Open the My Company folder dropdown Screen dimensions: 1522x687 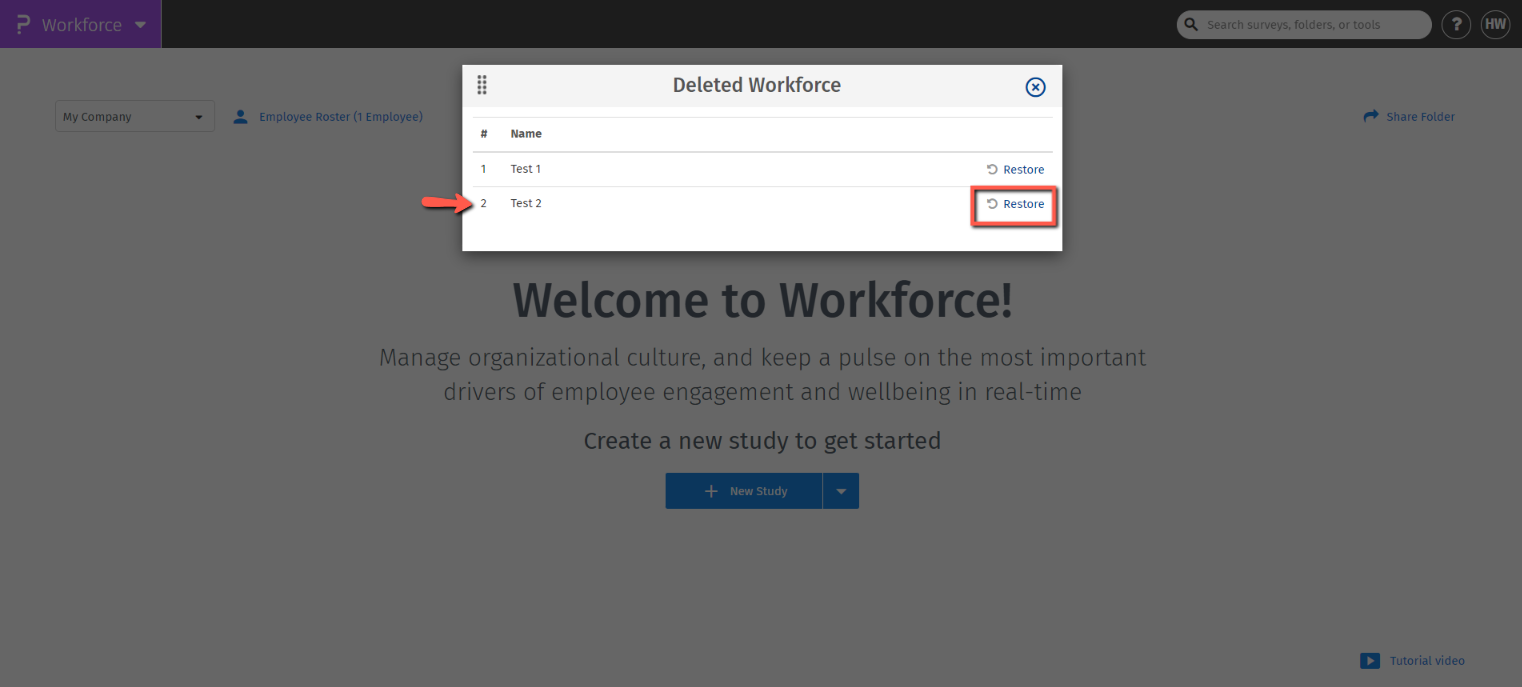[x=135, y=117]
